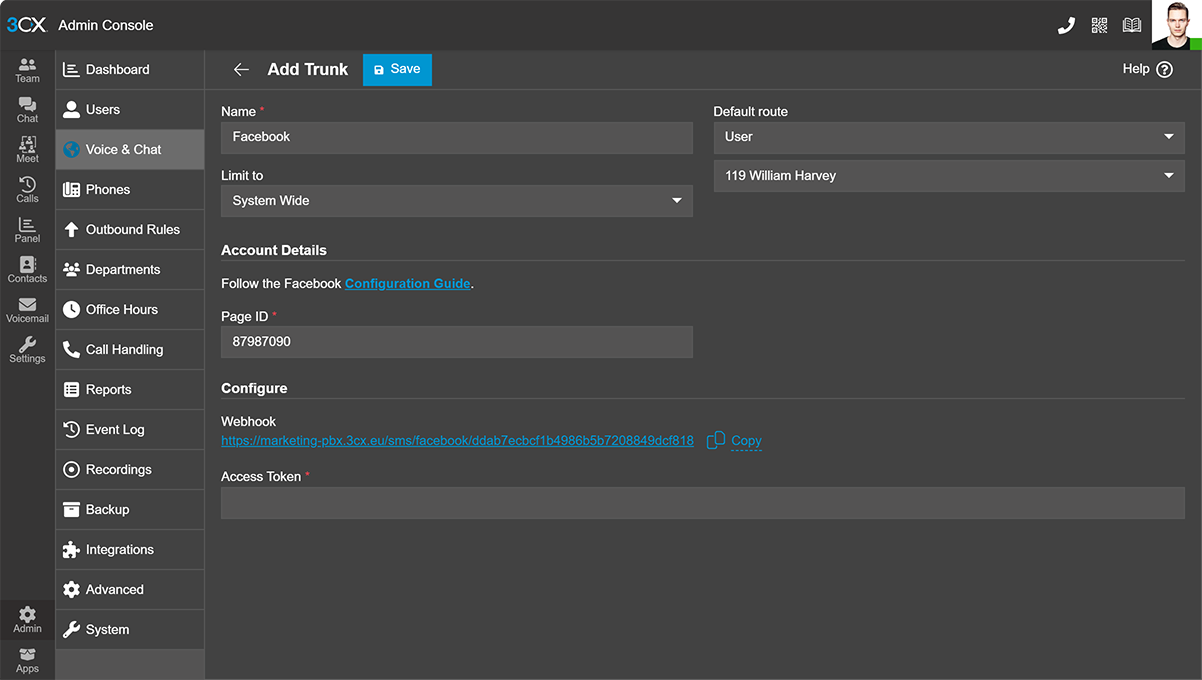Save the new trunk
Screen dimensions: 1202x680
pos(397,70)
